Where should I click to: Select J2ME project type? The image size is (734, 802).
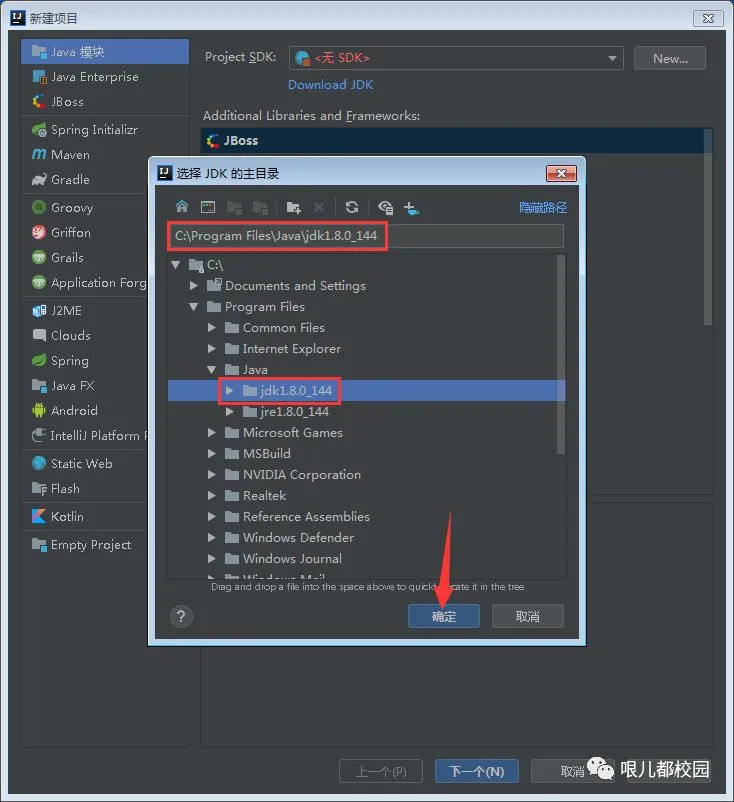click(x=85, y=310)
